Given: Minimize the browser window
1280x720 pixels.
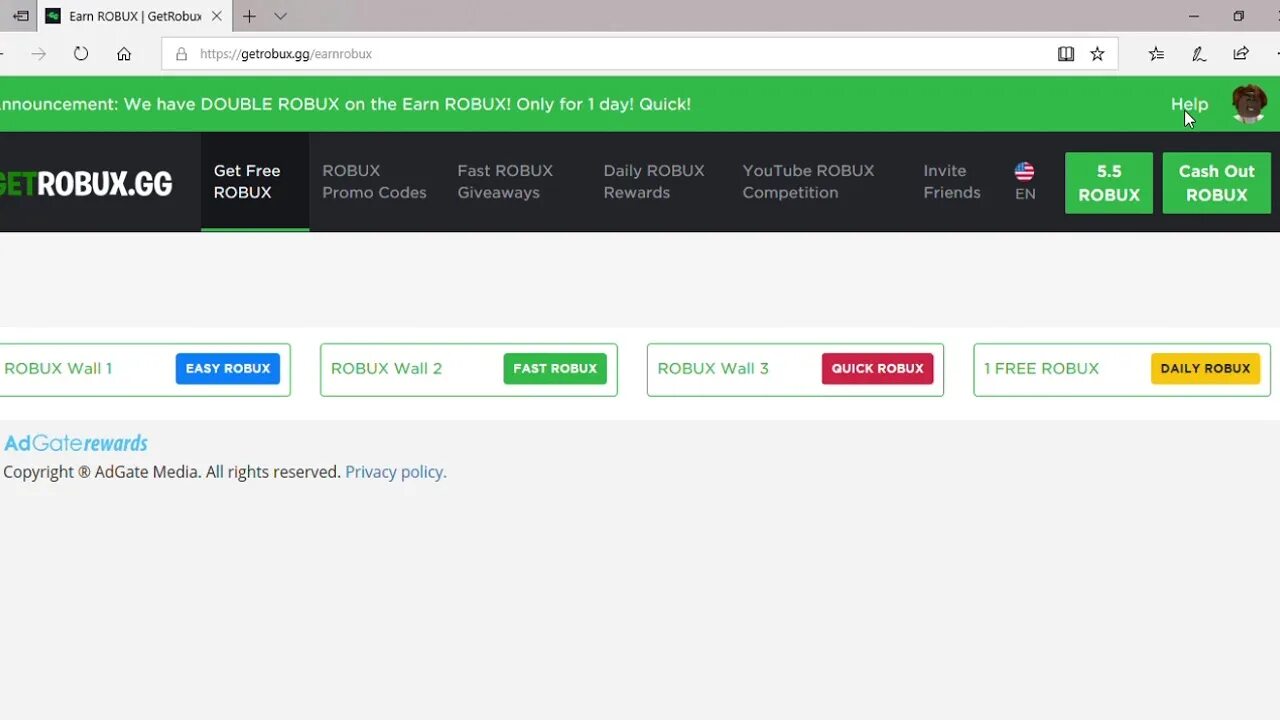Looking at the screenshot, I should 1193,16.
